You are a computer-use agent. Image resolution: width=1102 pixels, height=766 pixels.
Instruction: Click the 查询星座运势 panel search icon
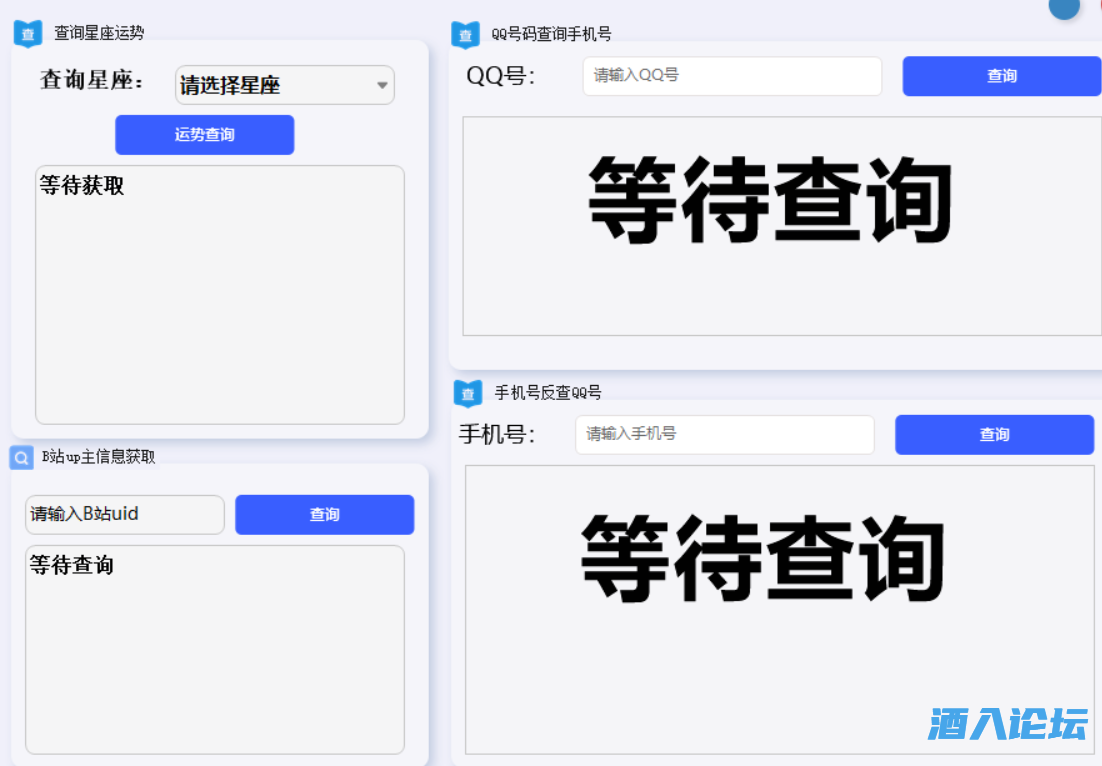click(x=27, y=33)
